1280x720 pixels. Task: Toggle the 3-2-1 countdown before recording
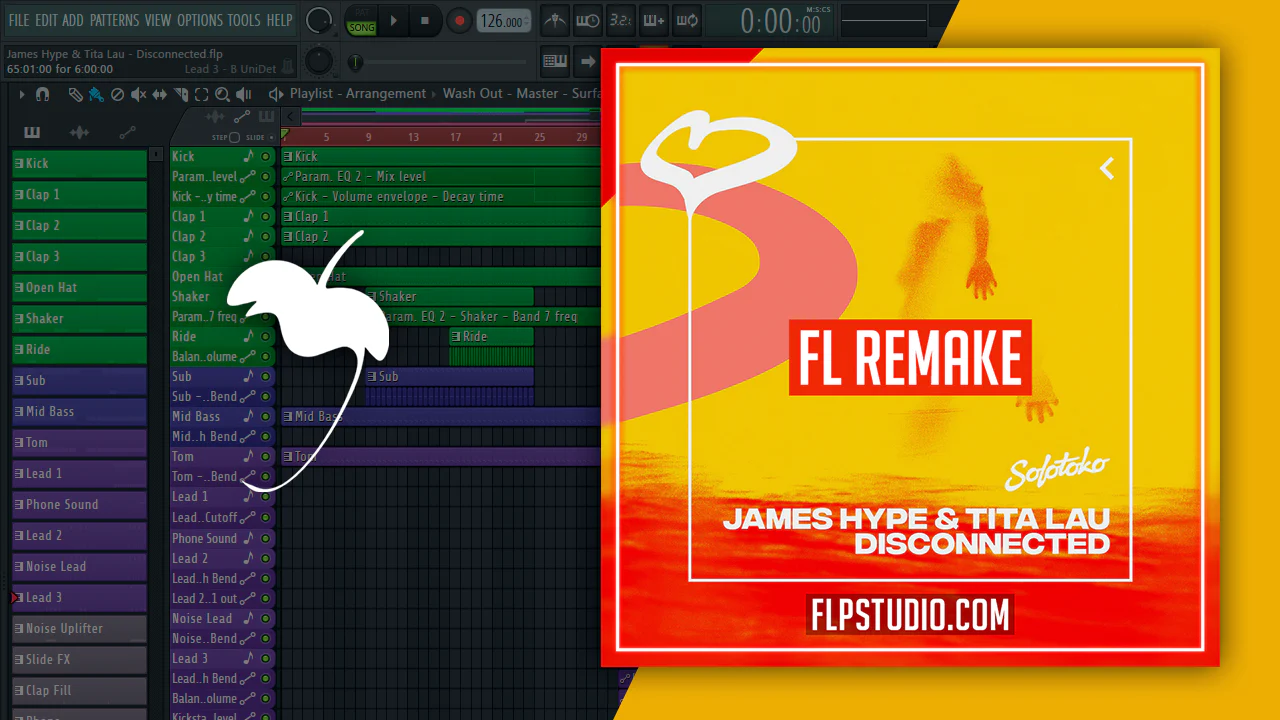click(x=620, y=20)
